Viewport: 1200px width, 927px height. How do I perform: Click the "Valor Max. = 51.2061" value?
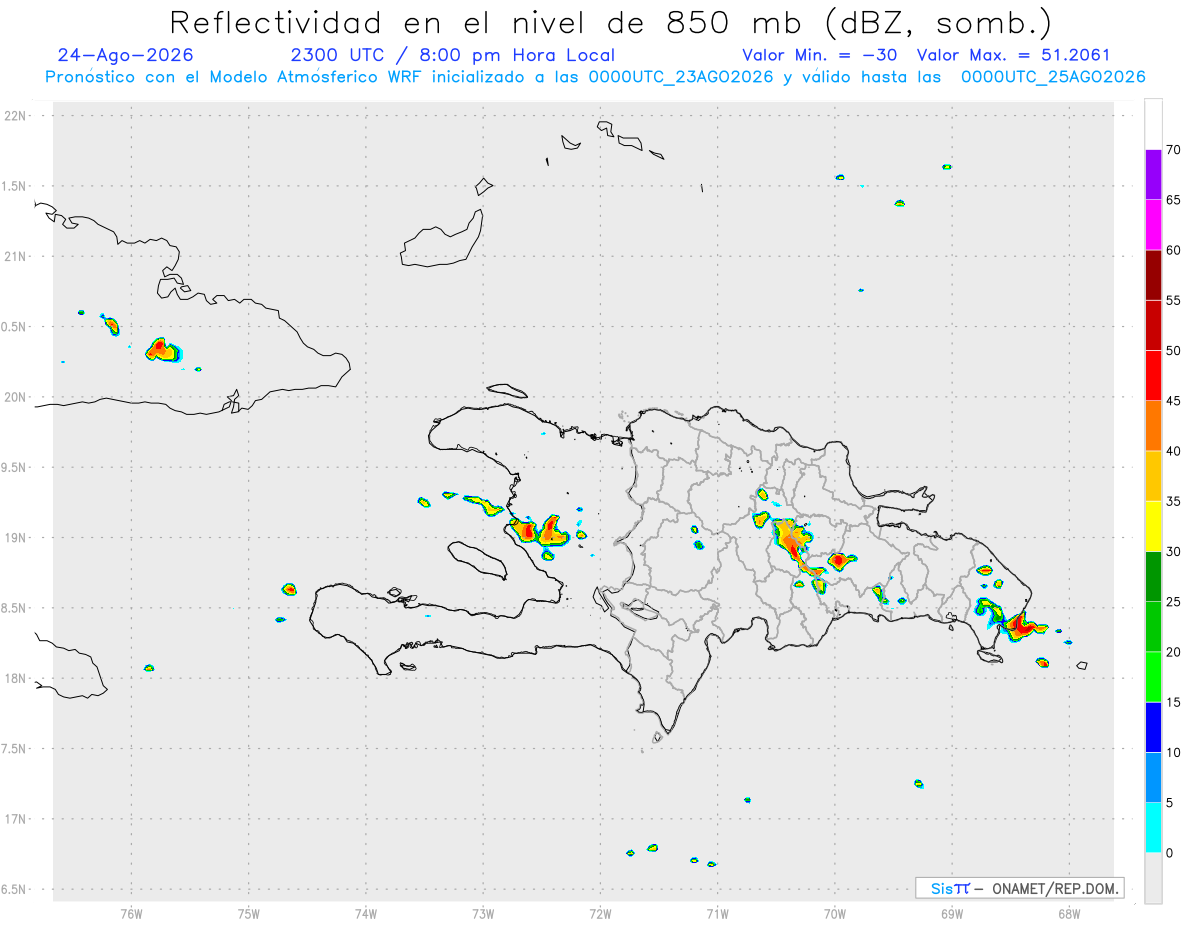click(x=1013, y=55)
